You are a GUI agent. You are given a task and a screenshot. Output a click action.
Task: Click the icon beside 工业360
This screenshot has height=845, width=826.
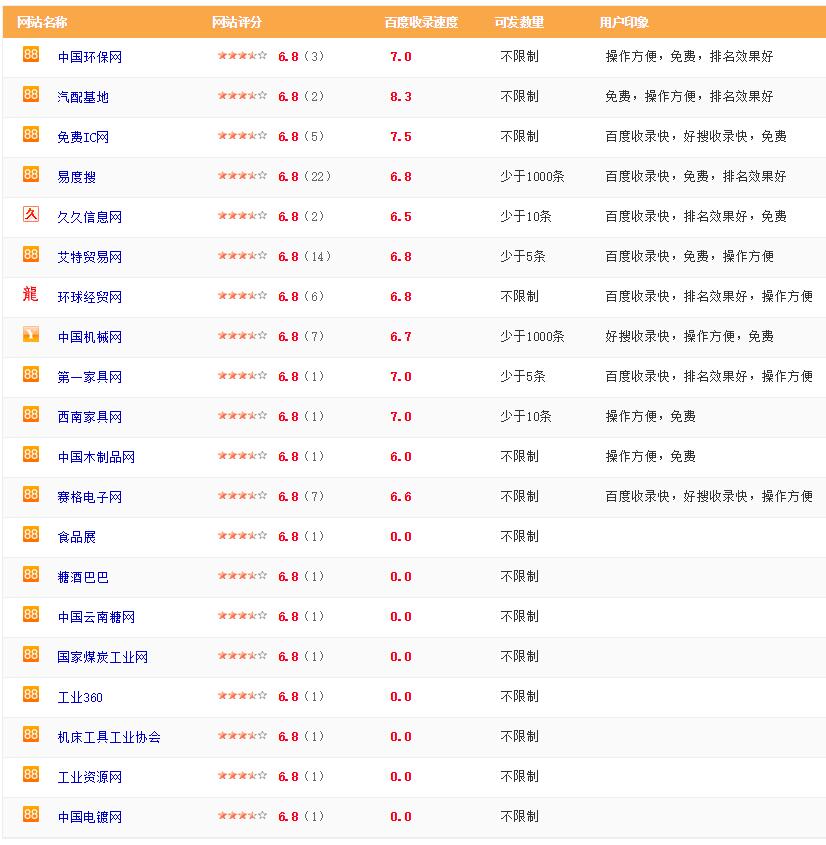31,694
